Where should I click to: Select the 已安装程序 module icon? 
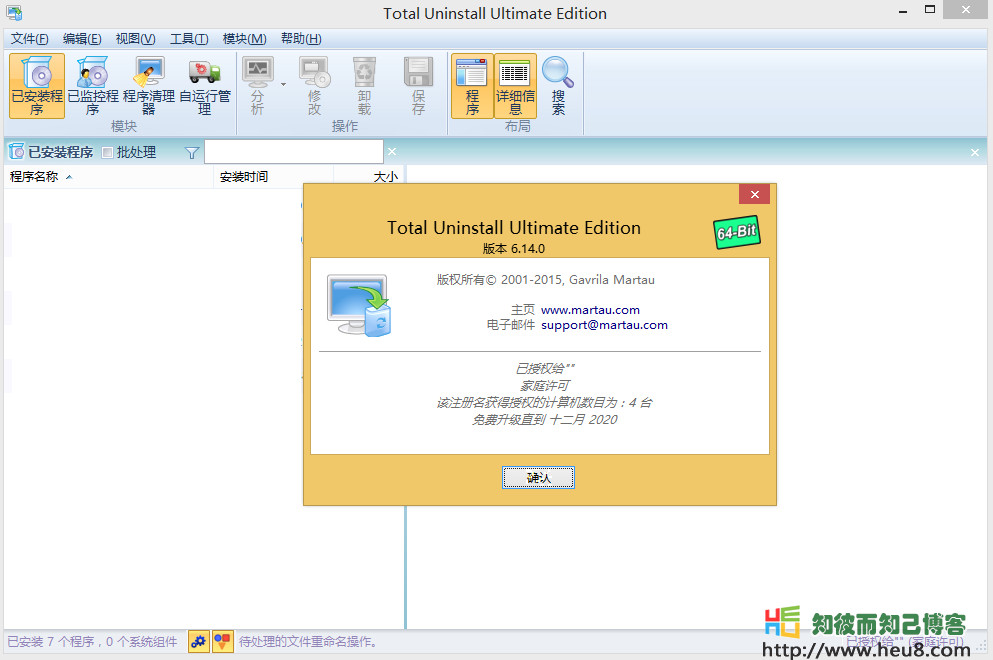click(36, 85)
